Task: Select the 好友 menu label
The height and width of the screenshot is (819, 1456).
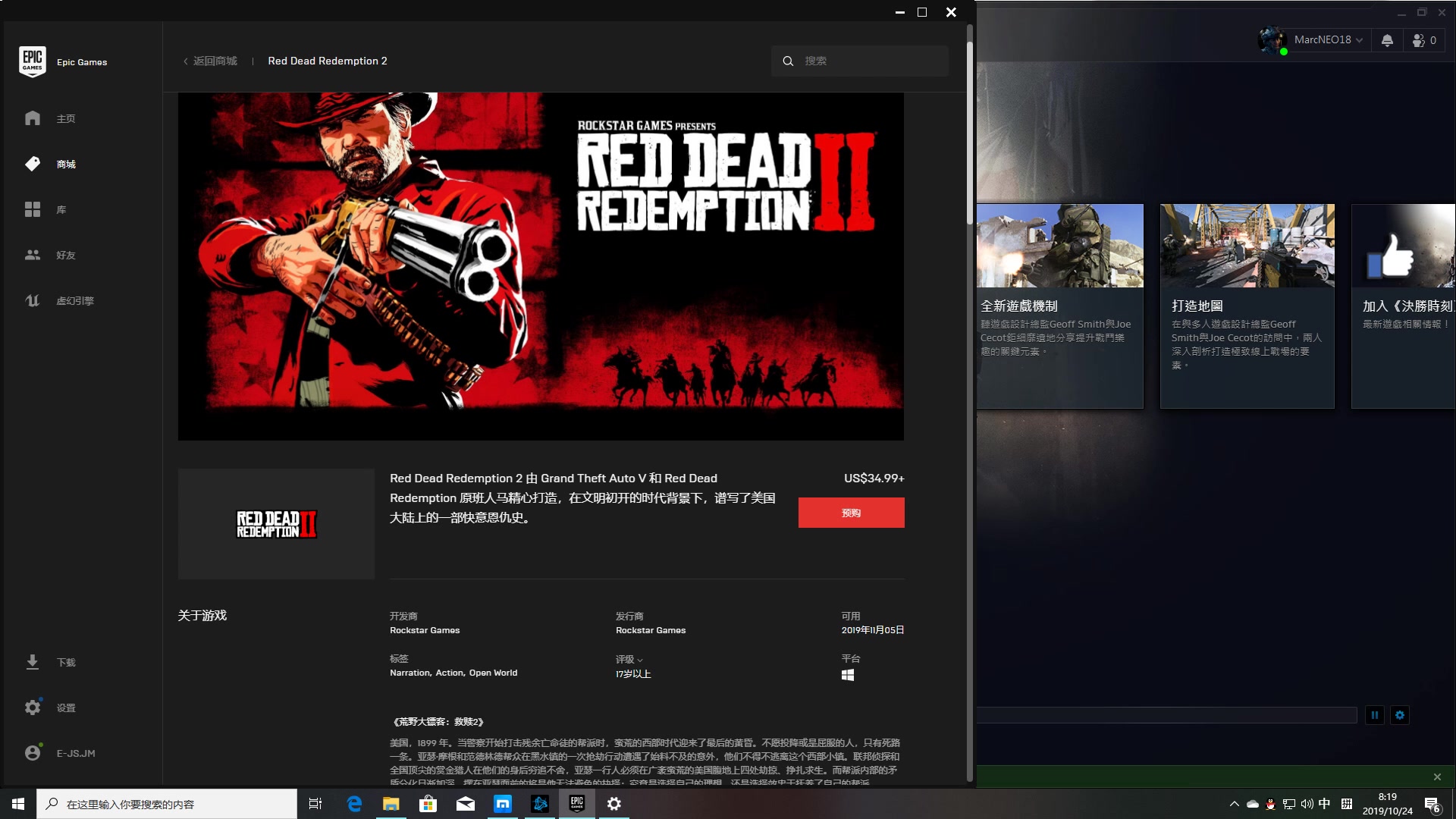Action: click(66, 256)
